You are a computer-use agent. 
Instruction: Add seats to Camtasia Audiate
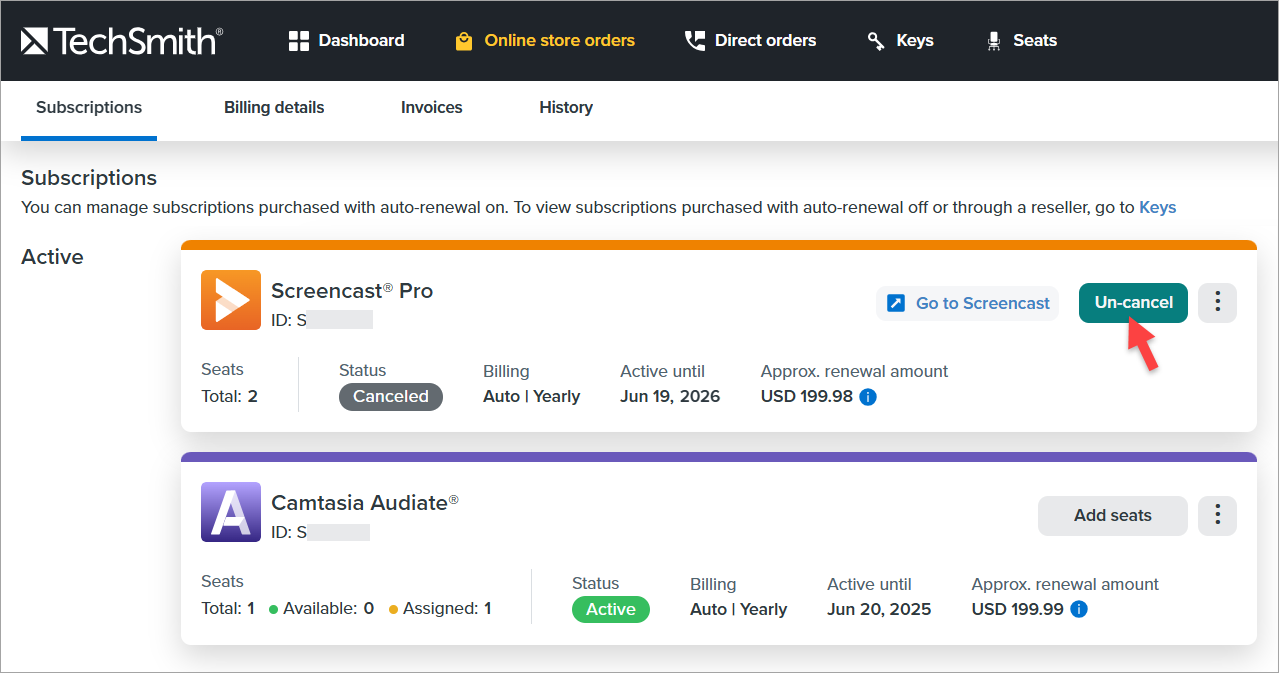(1112, 516)
